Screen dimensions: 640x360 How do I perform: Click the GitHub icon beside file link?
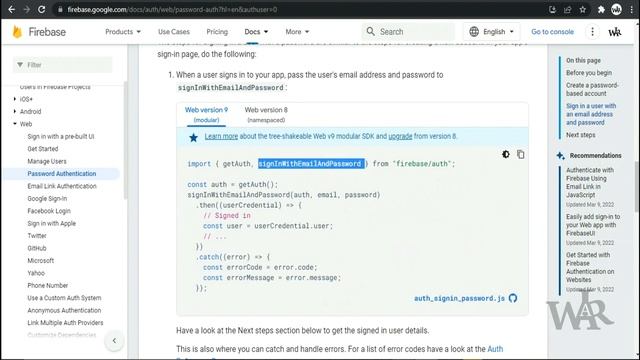[x=513, y=298]
